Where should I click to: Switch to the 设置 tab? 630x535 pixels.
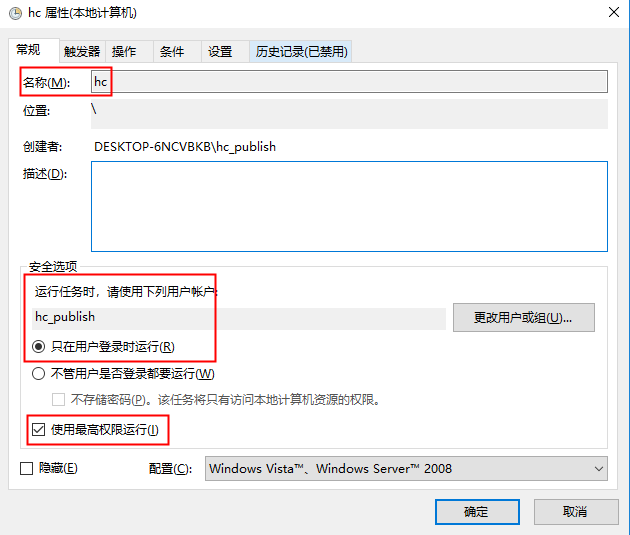coord(220,52)
